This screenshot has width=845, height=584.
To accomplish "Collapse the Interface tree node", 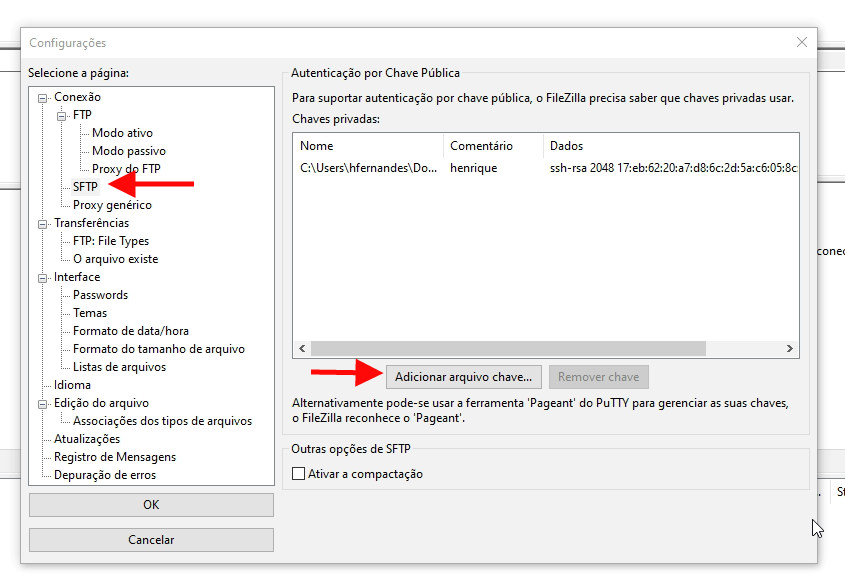I will point(42,278).
